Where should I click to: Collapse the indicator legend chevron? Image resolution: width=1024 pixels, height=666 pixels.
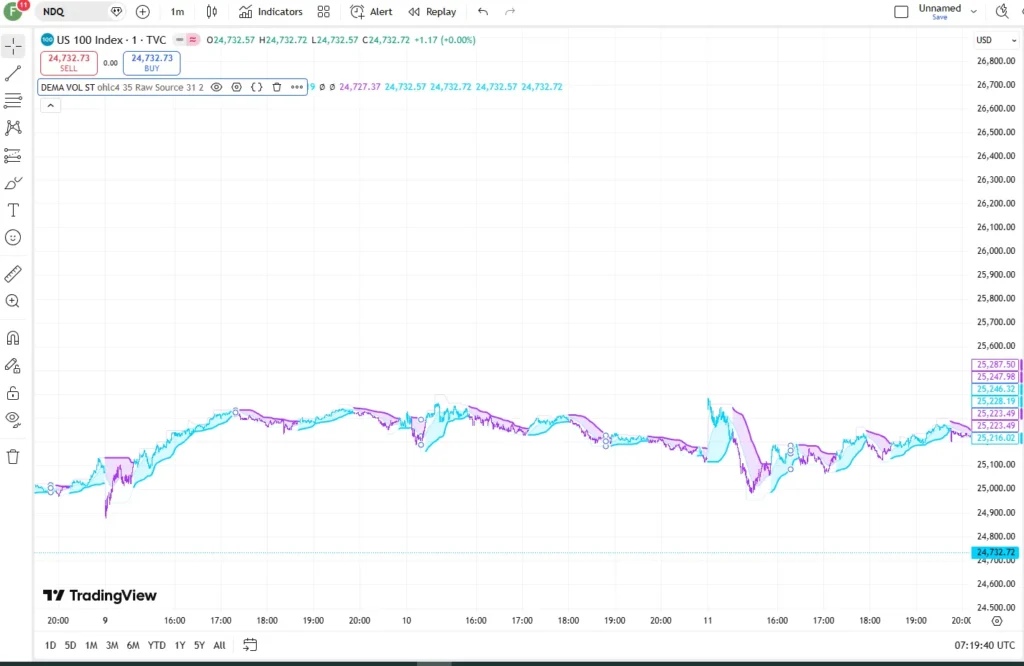(50, 105)
